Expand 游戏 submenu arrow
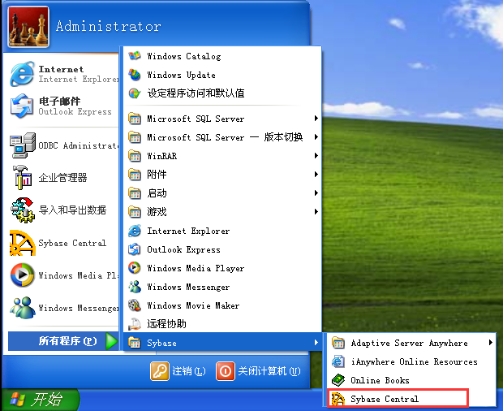The width and height of the screenshot is (504, 411). pyautogui.click(x=316, y=212)
